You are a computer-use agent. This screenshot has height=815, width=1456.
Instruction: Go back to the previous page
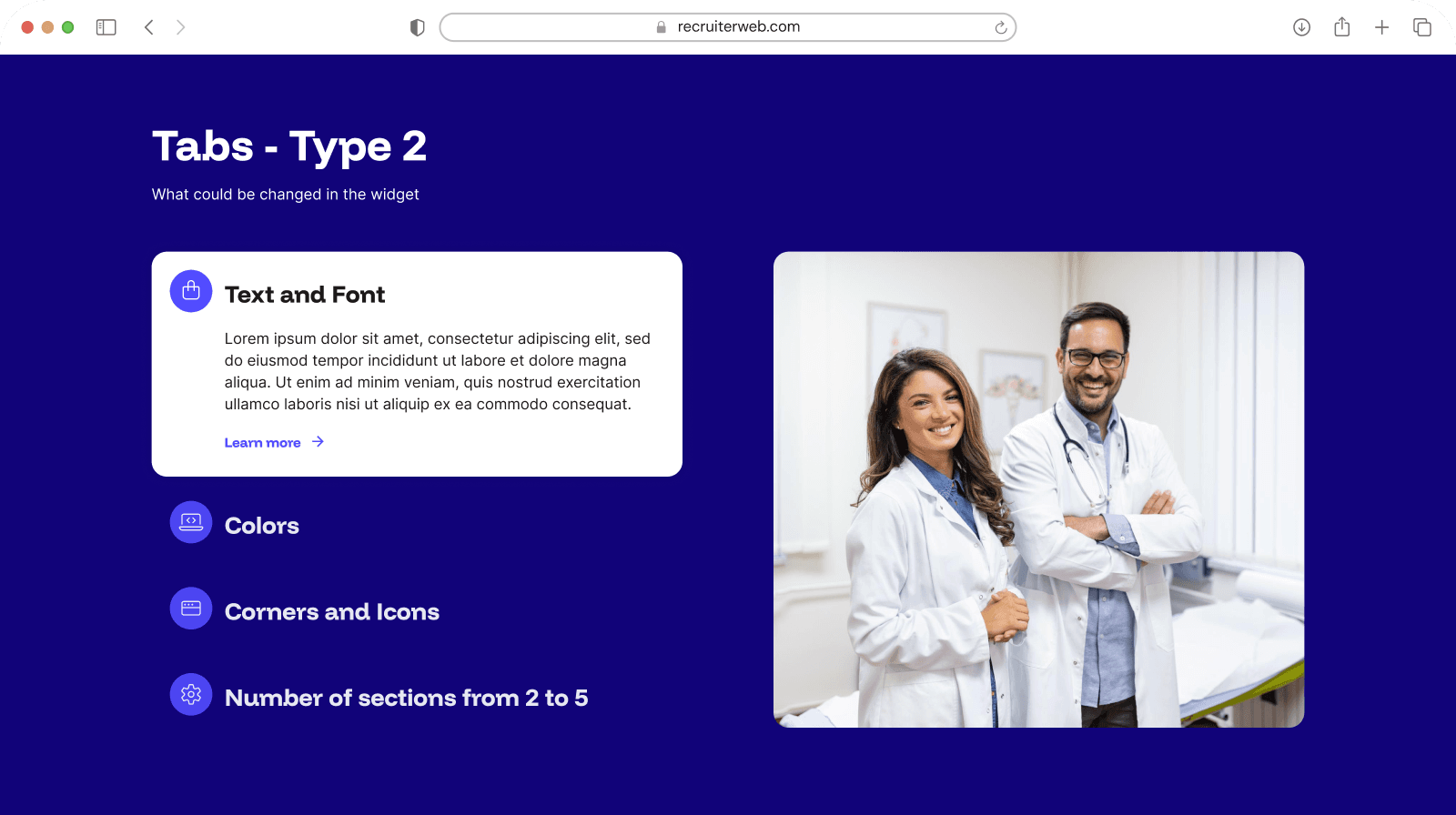point(149,27)
